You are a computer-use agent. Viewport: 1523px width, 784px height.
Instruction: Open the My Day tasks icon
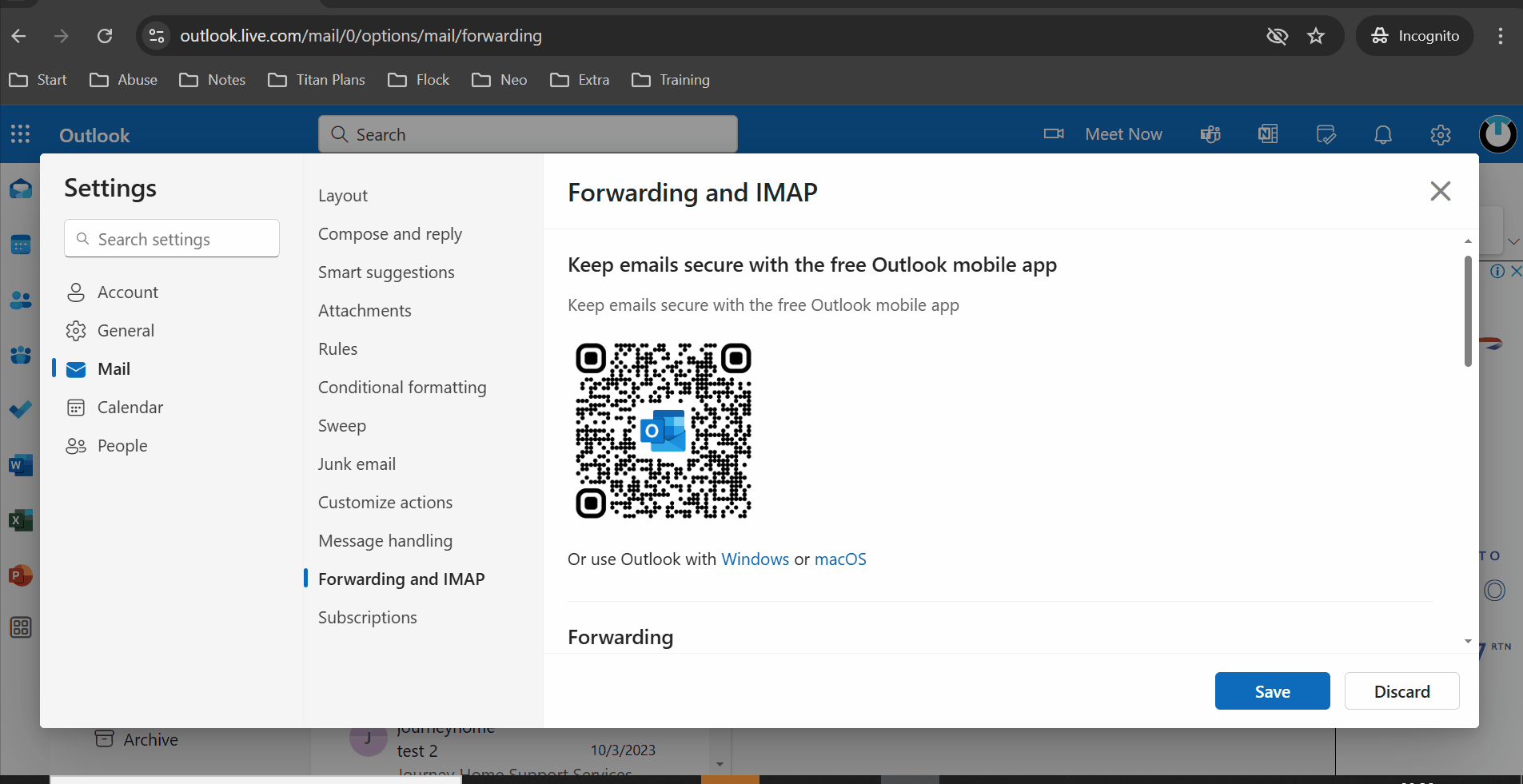click(x=1326, y=134)
